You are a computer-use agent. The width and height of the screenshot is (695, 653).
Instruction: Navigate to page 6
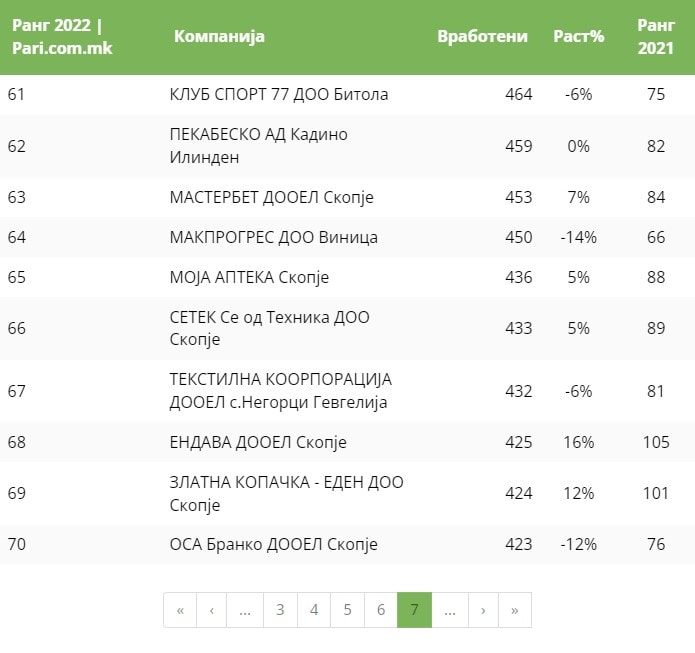pos(381,610)
